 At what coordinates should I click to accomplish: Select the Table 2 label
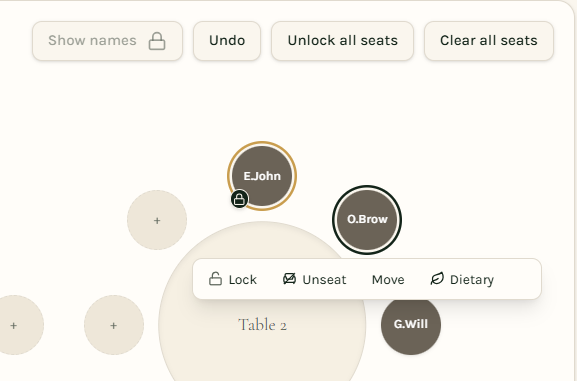(262, 325)
